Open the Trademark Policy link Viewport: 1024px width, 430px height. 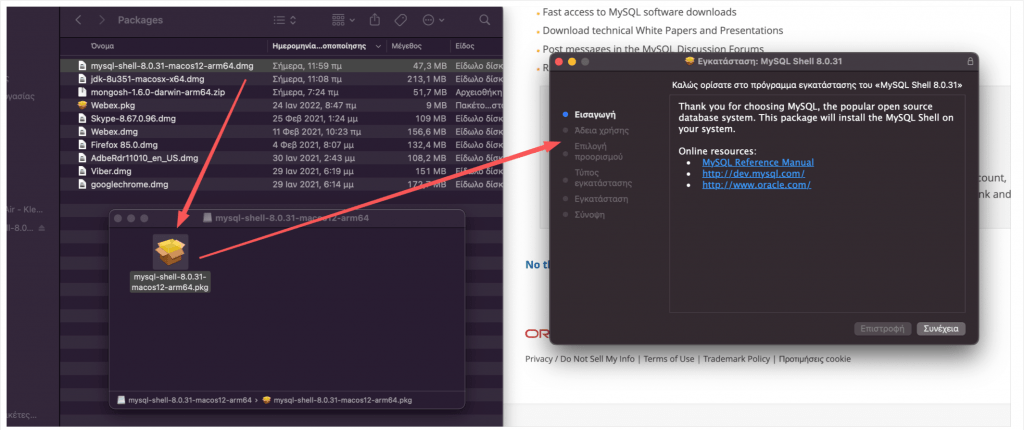[737, 359]
